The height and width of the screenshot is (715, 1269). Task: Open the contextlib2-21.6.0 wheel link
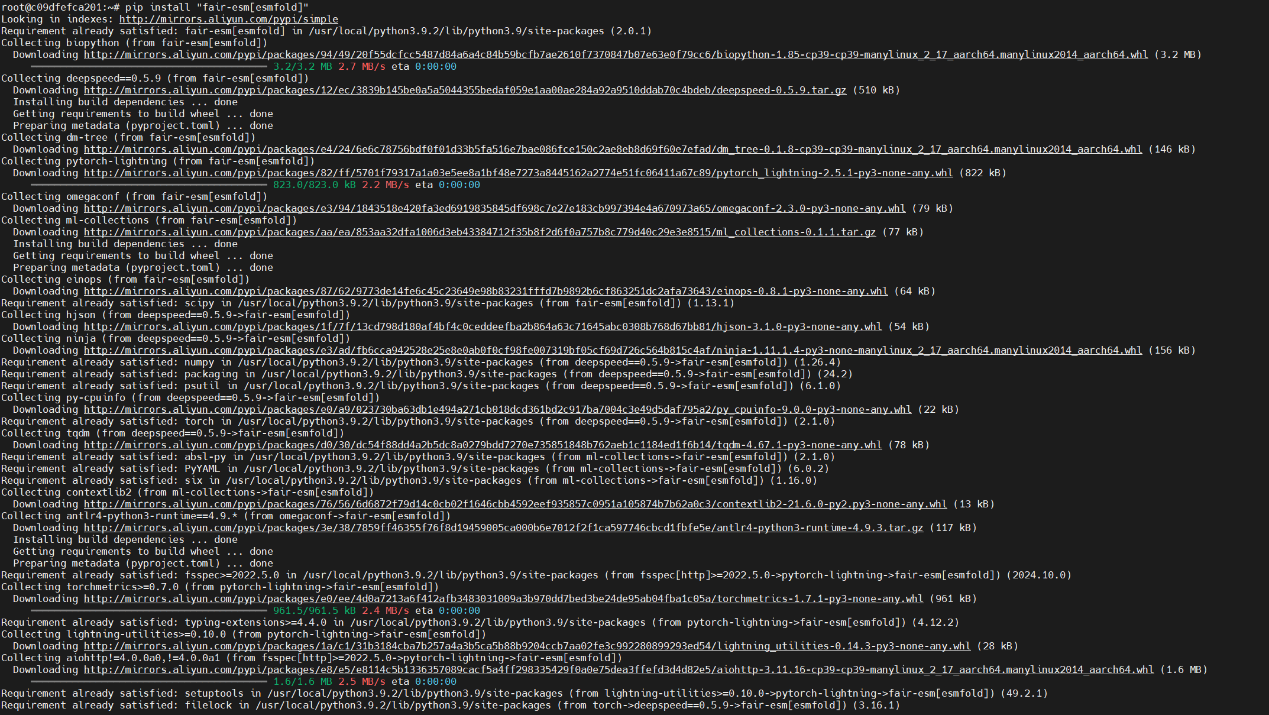pos(515,504)
